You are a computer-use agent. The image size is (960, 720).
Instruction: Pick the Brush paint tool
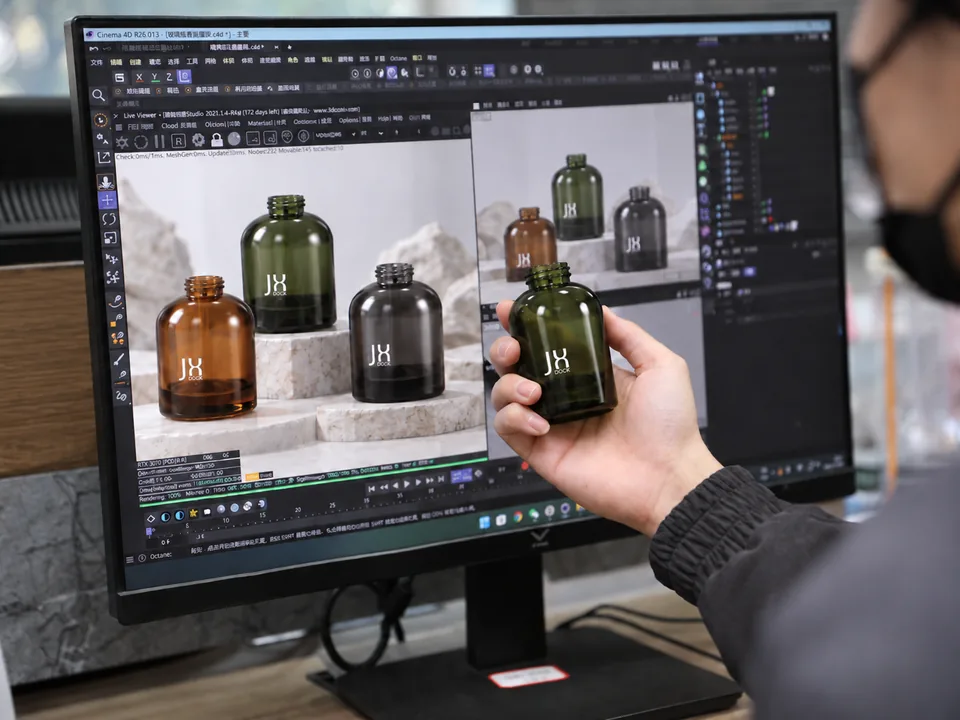click(x=119, y=359)
